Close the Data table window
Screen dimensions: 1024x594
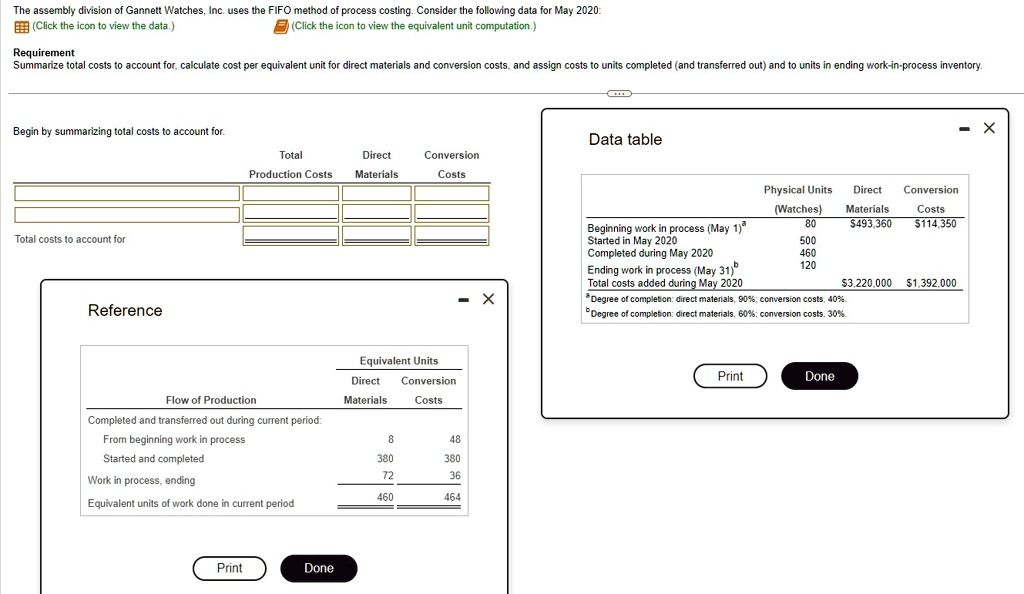[x=989, y=127]
